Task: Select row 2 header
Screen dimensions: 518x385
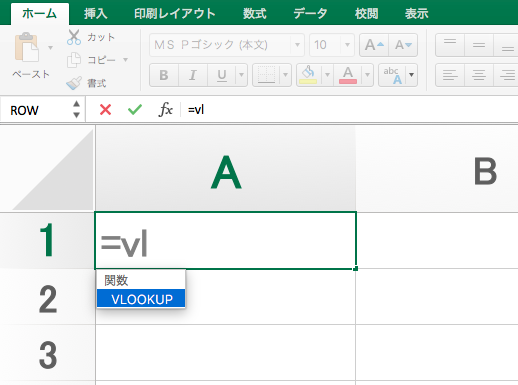Action: 47,297
